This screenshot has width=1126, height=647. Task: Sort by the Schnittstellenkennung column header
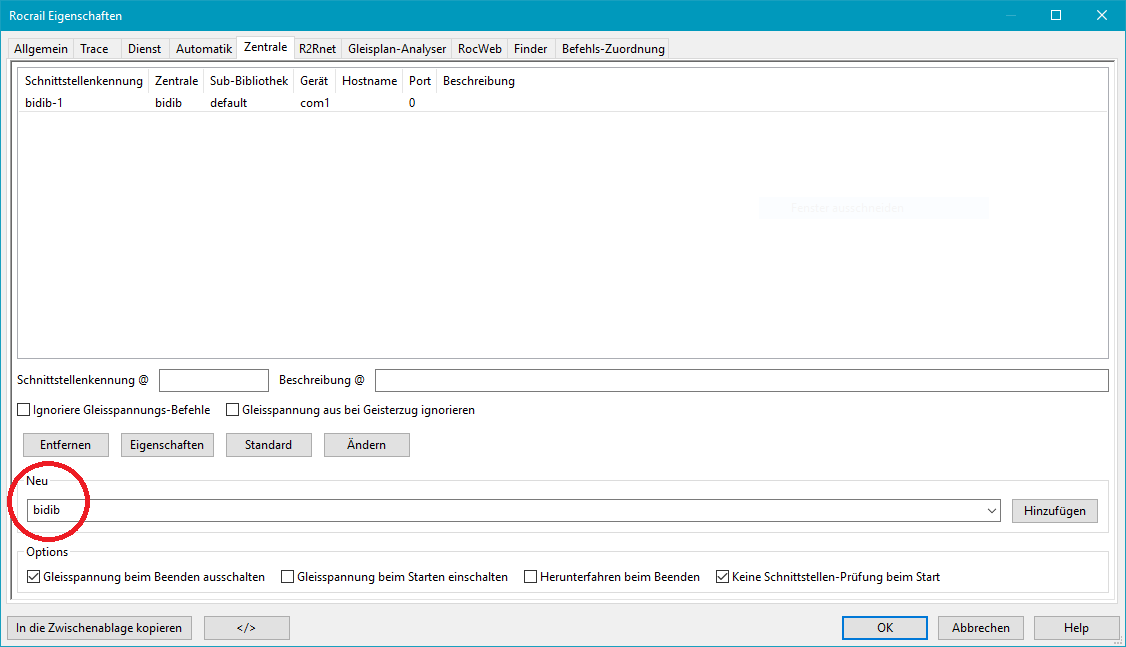pos(83,81)
